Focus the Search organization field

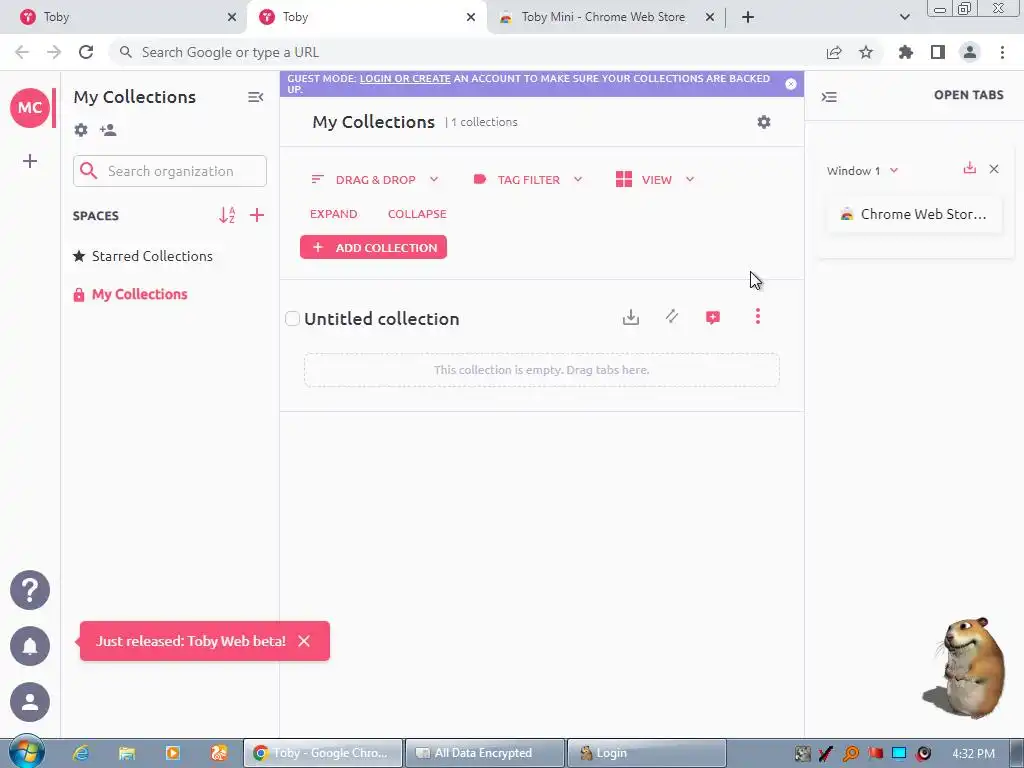pos(170,171)
